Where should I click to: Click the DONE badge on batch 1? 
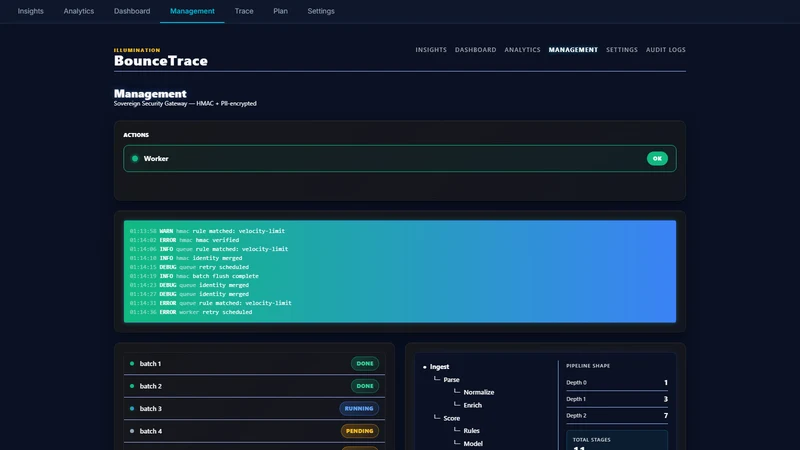click(365, 364)
